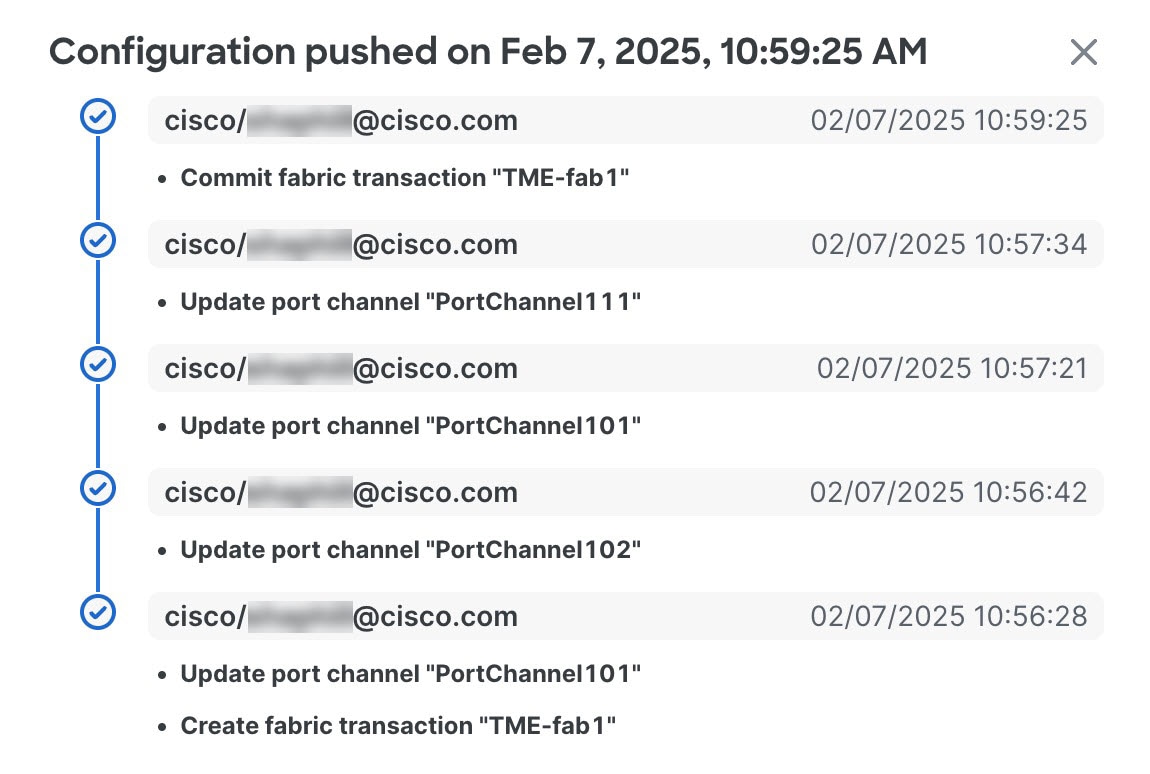Select the checkmark icon beside the 10:57:21 entry
The width and height of the screenshot is (1150, 774).
[98, 364]
